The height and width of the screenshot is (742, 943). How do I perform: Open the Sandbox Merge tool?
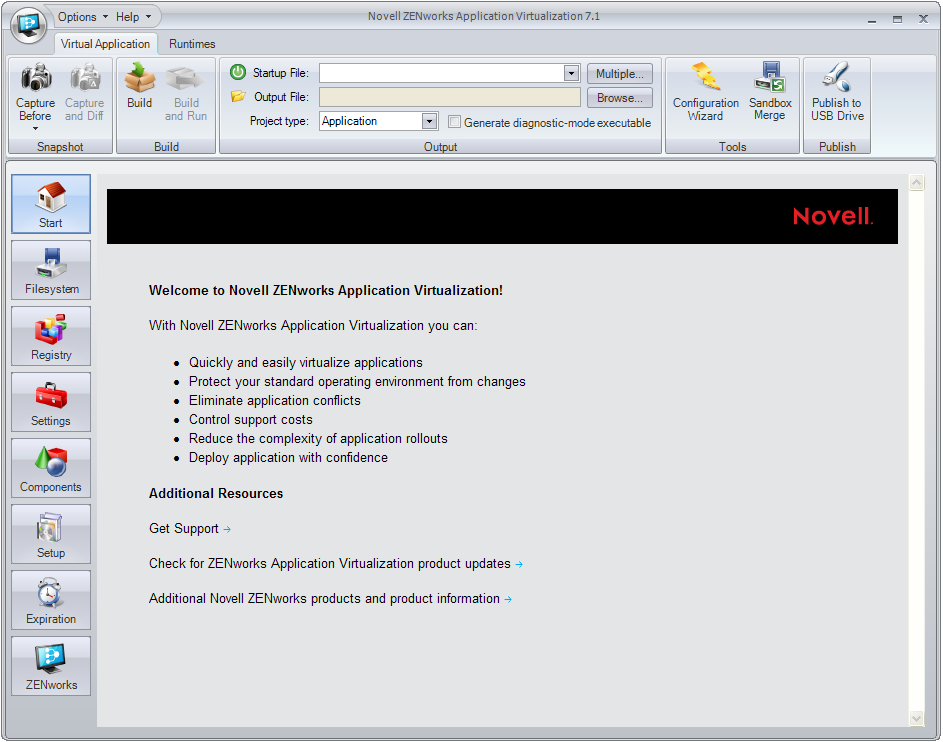point(770,91)
